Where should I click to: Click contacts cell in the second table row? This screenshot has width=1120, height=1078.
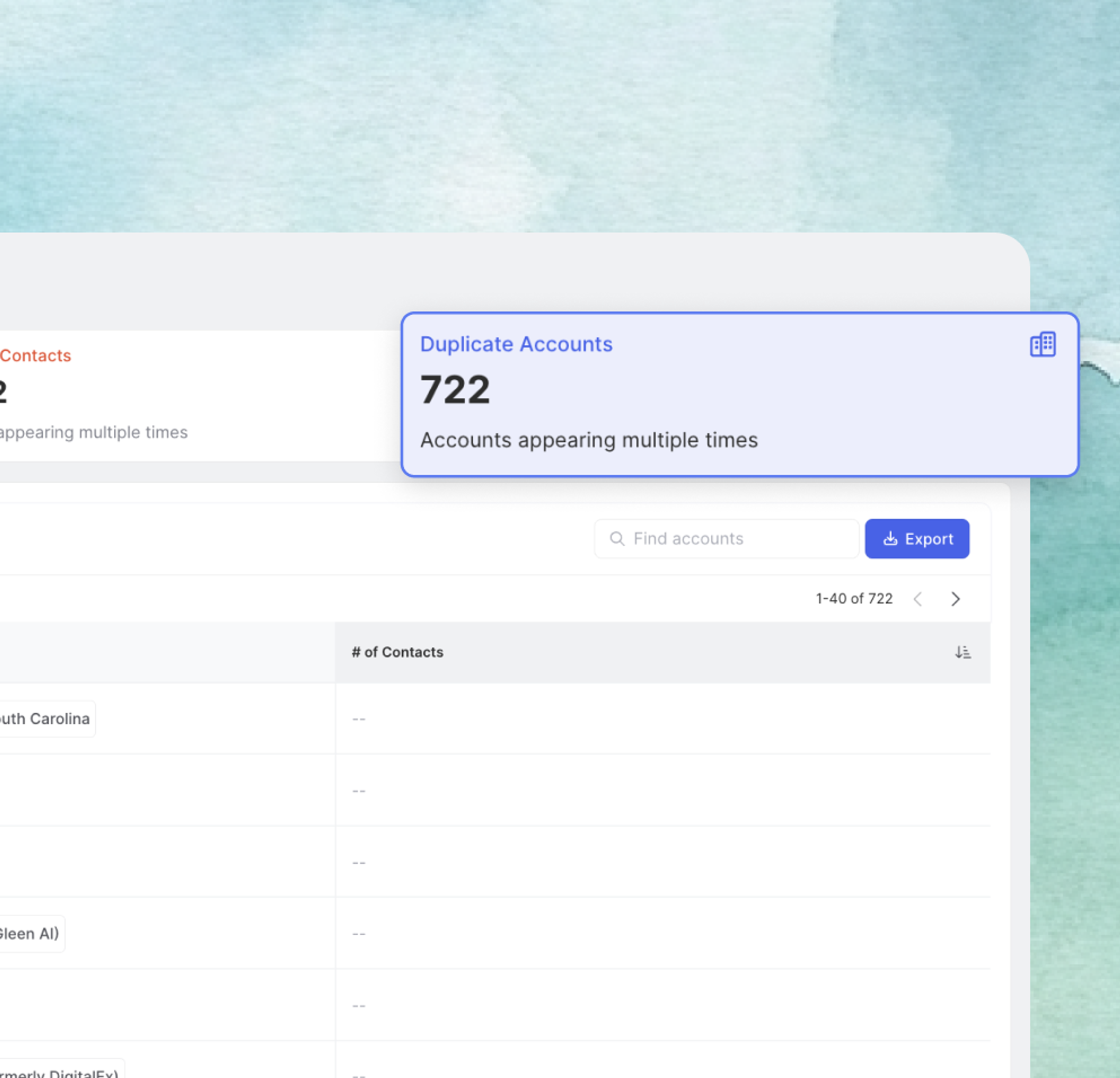click(663, 791)
